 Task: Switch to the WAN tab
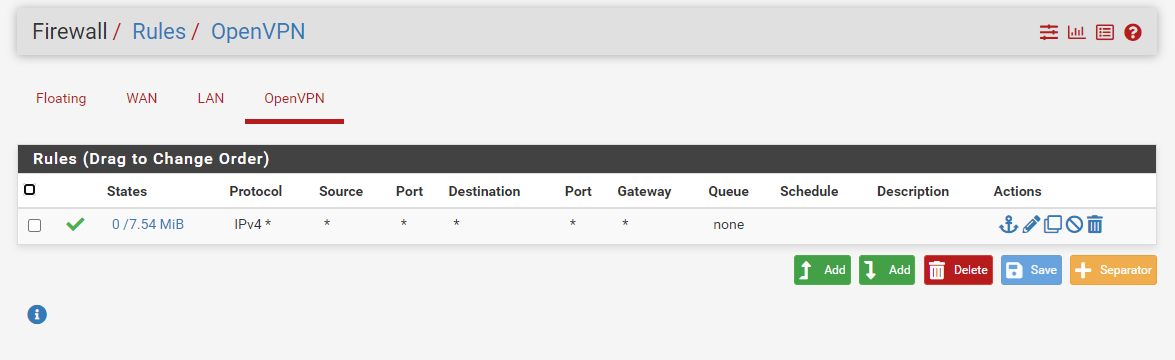(142, 98)
